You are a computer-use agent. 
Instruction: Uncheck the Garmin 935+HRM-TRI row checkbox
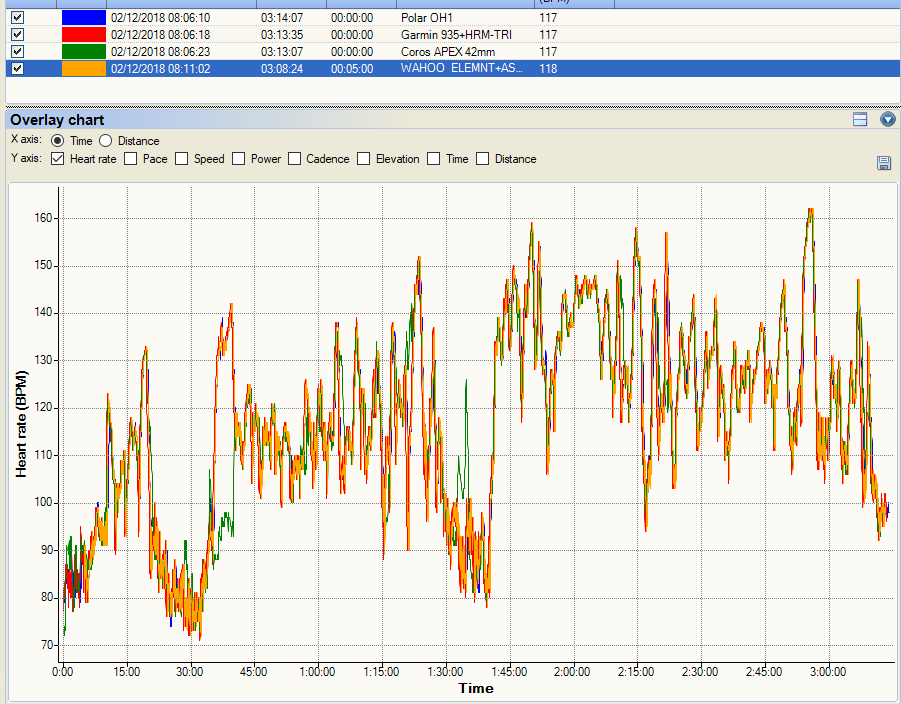click(x=17, y=35)
